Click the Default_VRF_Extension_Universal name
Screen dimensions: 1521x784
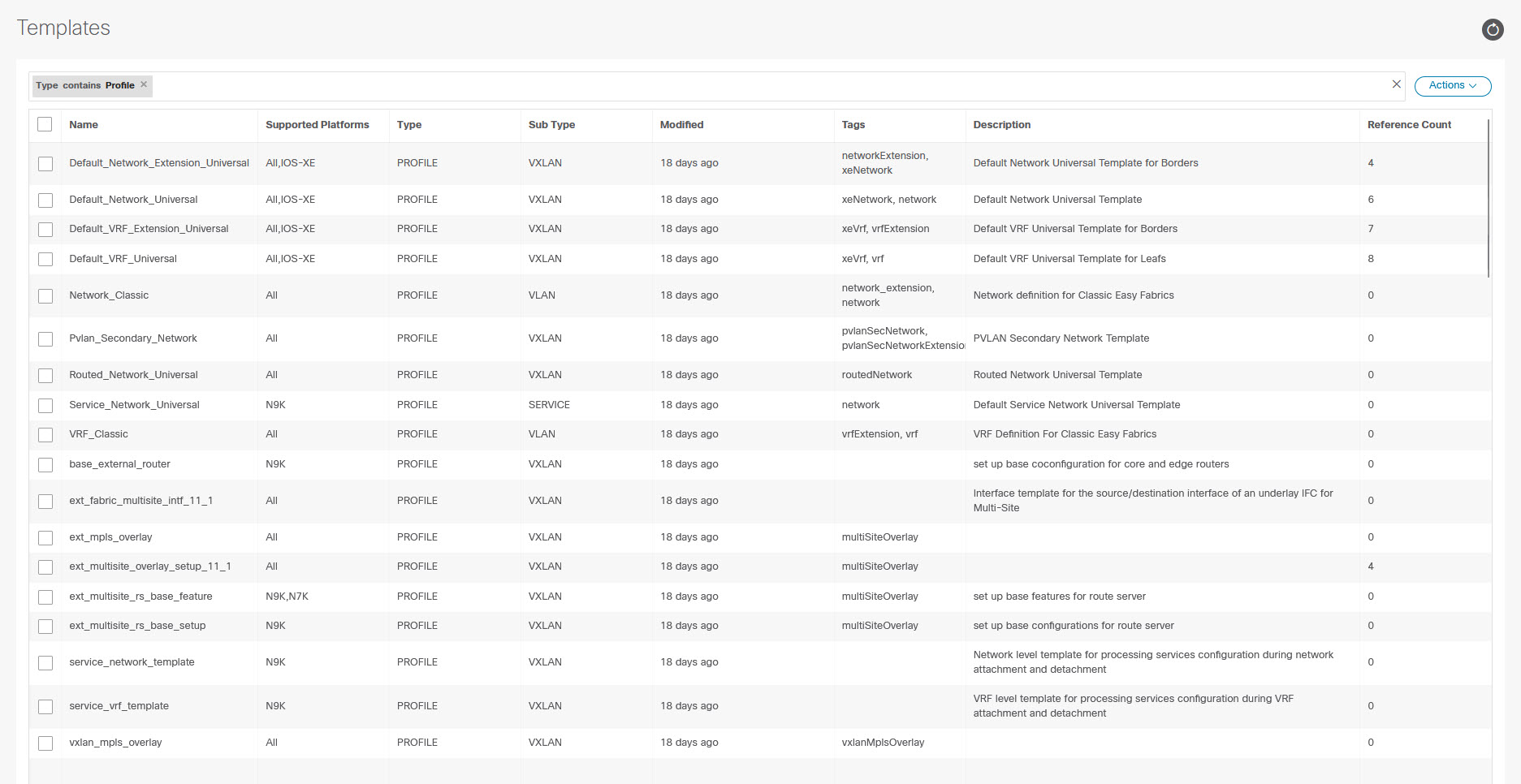coord(149,229)
